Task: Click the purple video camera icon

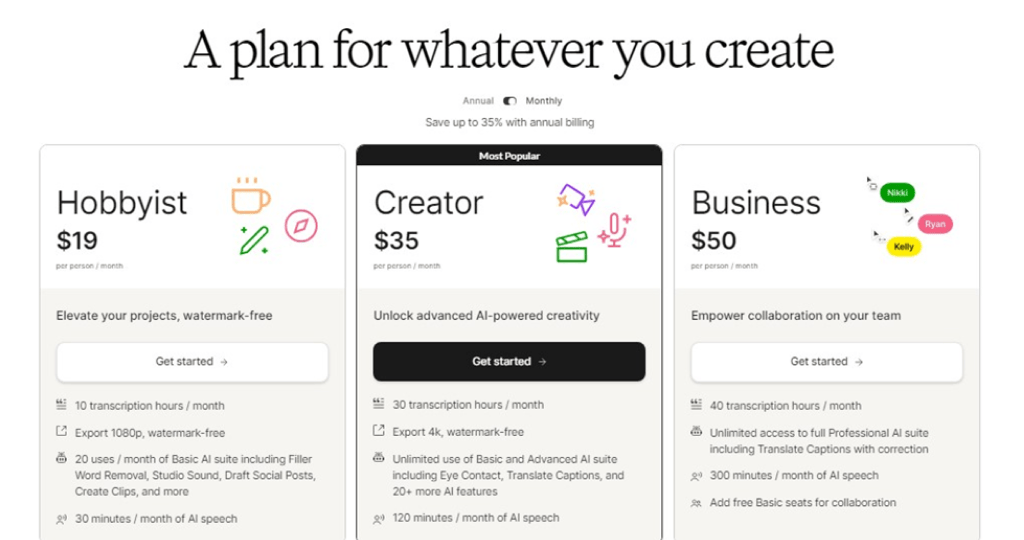Action: tap(576, 199)
